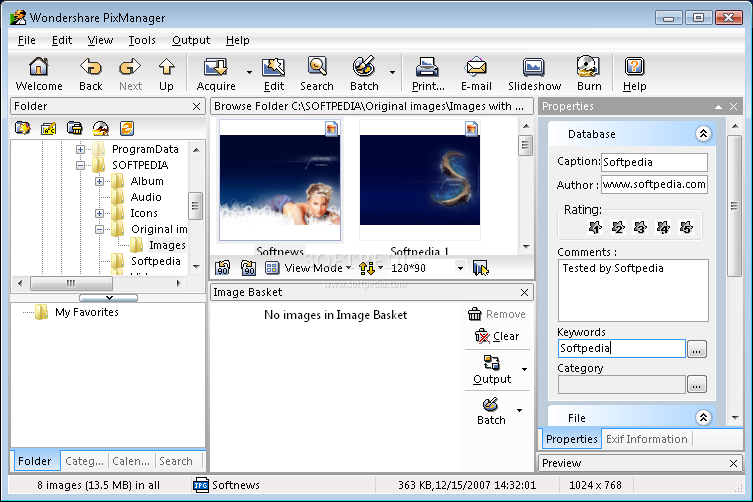Set rating to five stars
The width and height of the screenshot is (753, 502).
point(686,227)
